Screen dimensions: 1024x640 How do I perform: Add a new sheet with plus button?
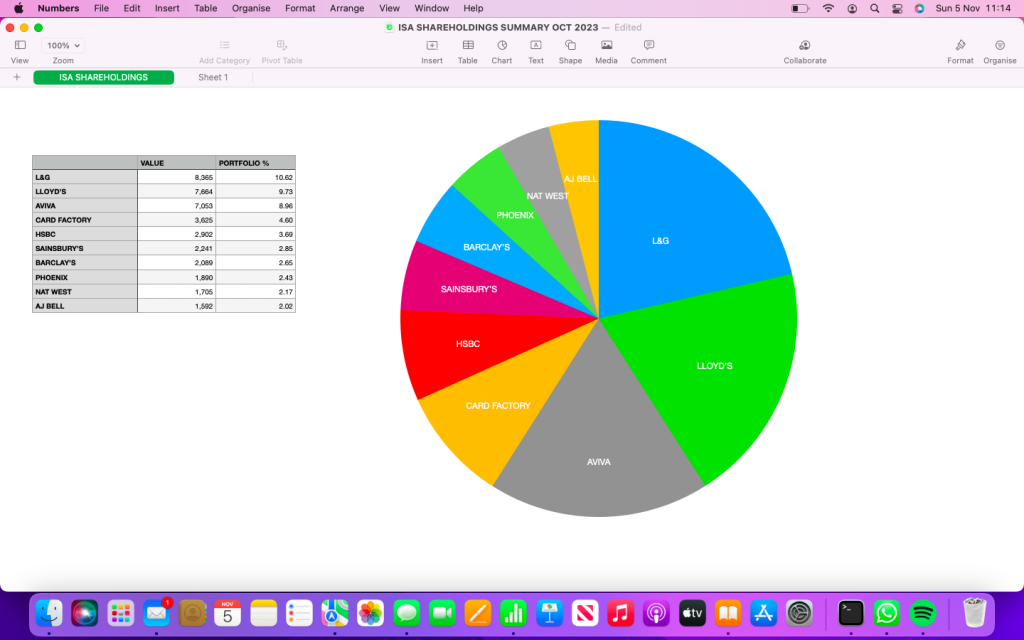pyautogui.click(x=16, y=77)
